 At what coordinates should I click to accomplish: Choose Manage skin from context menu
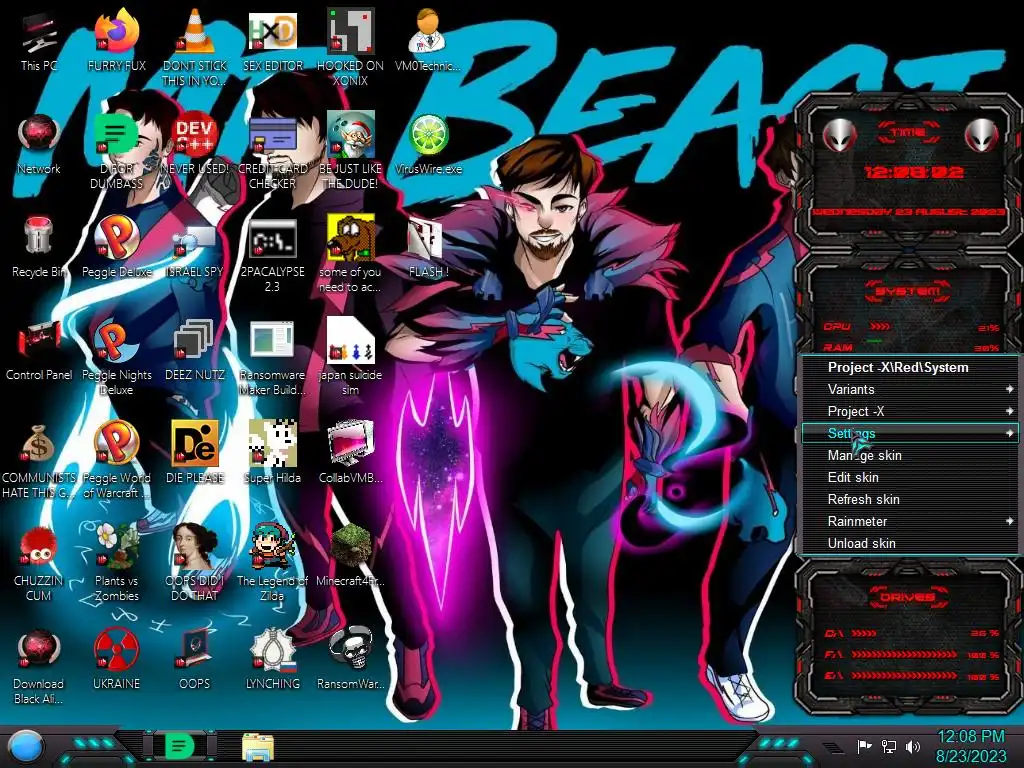click(x=910, y=455)
